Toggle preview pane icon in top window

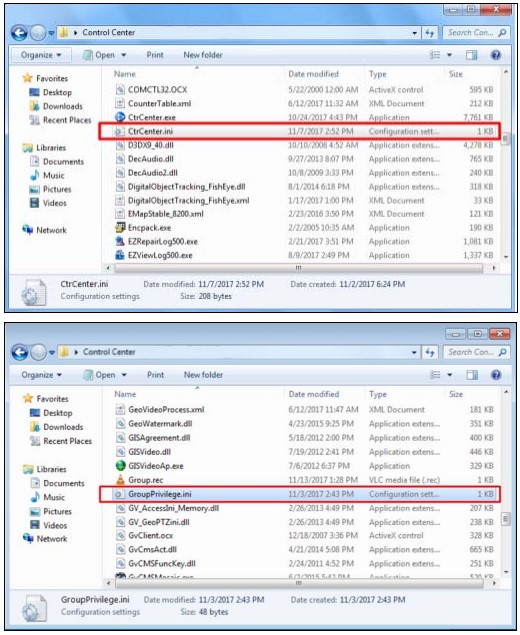471,55
